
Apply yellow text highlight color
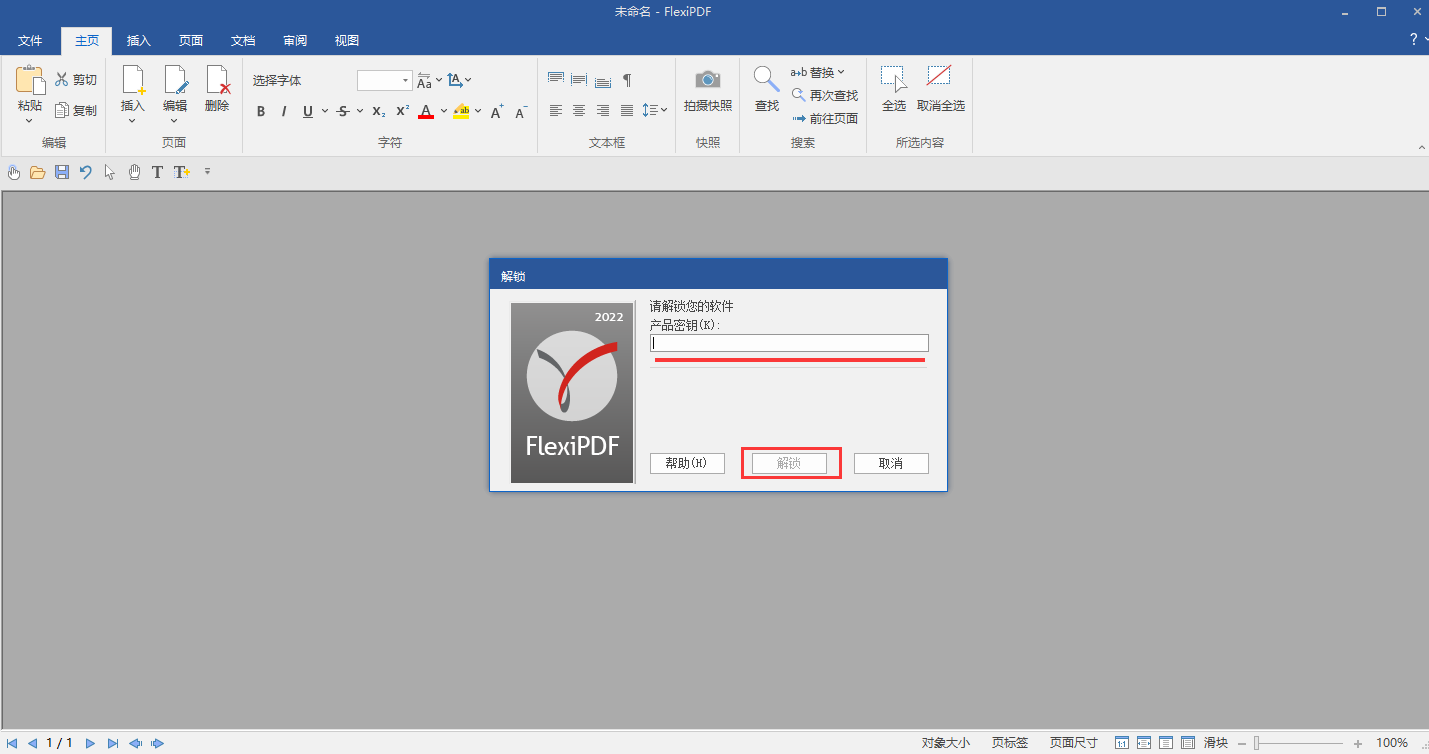461,111
